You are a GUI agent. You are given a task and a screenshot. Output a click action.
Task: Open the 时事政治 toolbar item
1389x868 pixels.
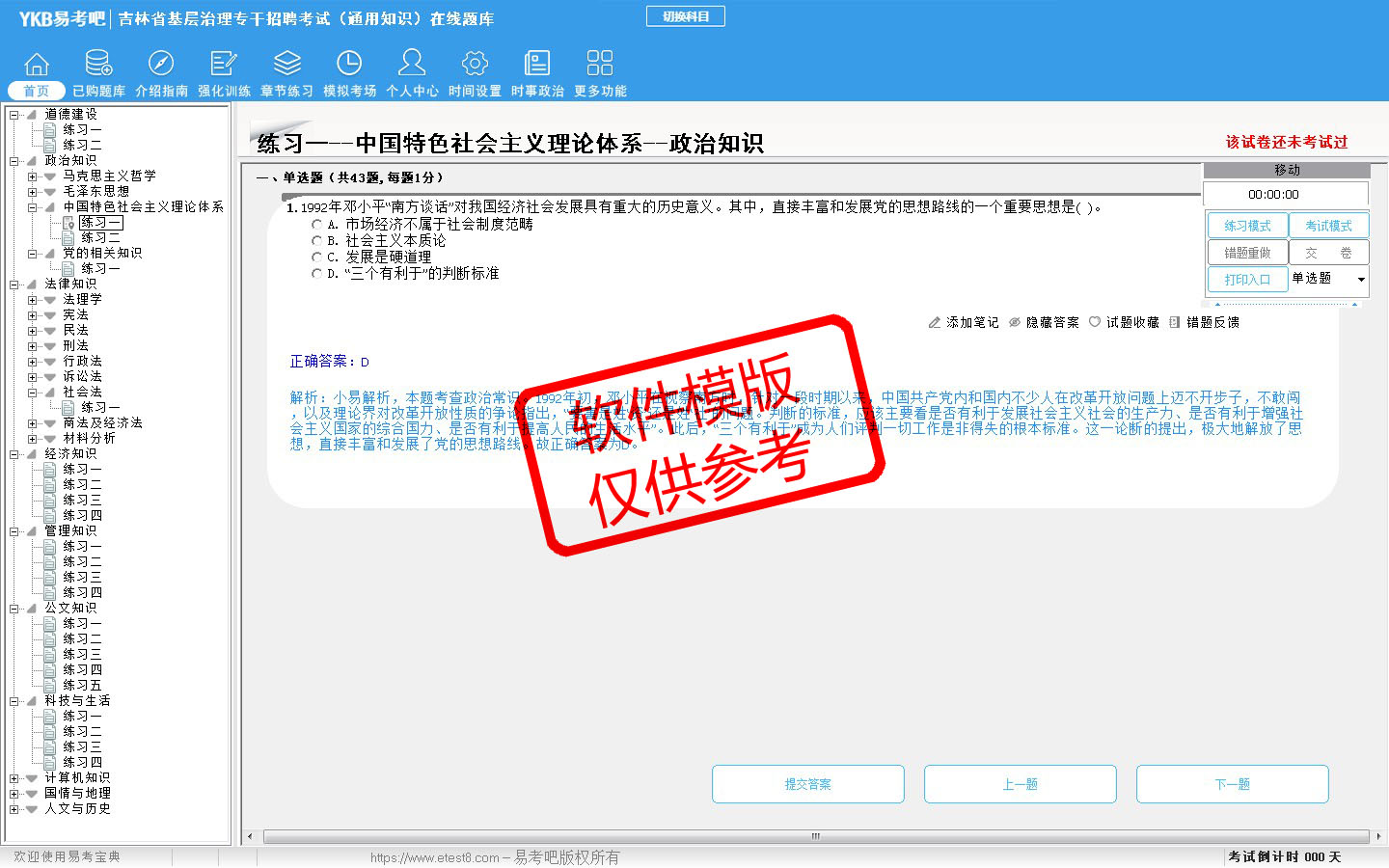coord(537,74)
